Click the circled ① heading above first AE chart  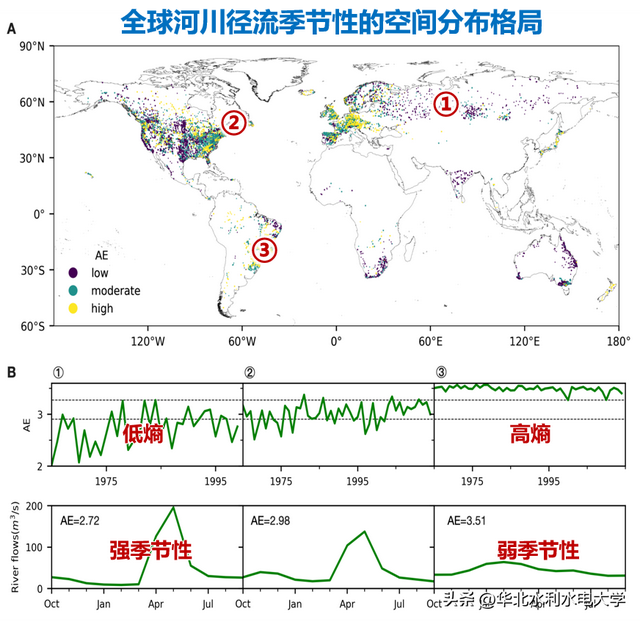pyautogui.click(x=58, y=373)
